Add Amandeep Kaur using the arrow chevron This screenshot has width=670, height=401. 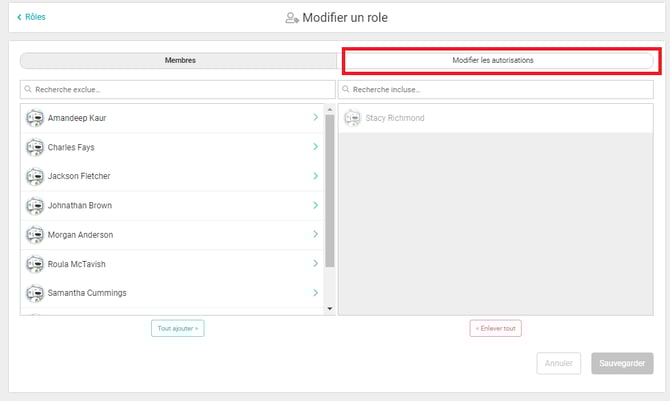coord(315,118)
